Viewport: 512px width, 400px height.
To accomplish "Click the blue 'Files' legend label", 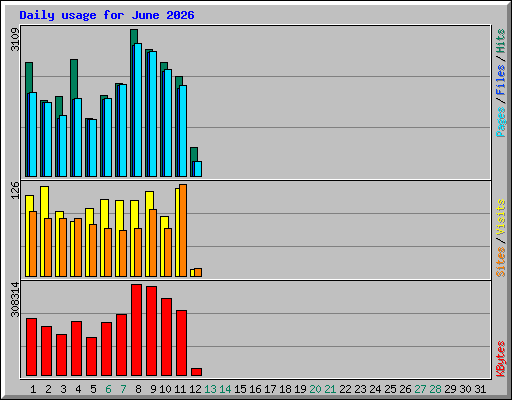I will (500, 79).
